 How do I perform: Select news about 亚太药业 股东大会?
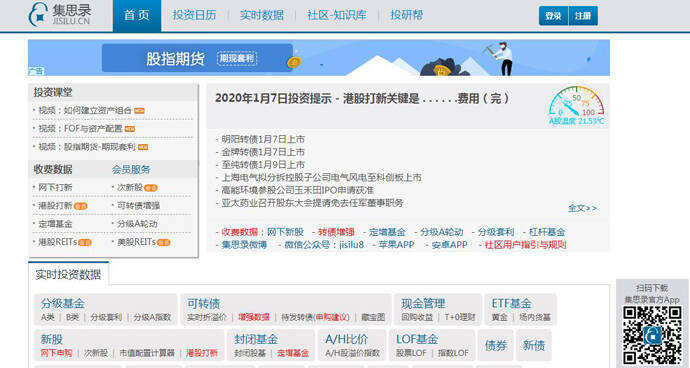pos(312,203)
